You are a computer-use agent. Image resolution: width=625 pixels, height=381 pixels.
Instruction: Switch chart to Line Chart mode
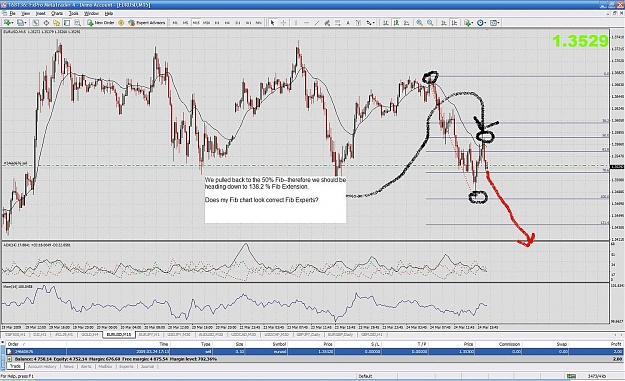click(x=406, y=23)
